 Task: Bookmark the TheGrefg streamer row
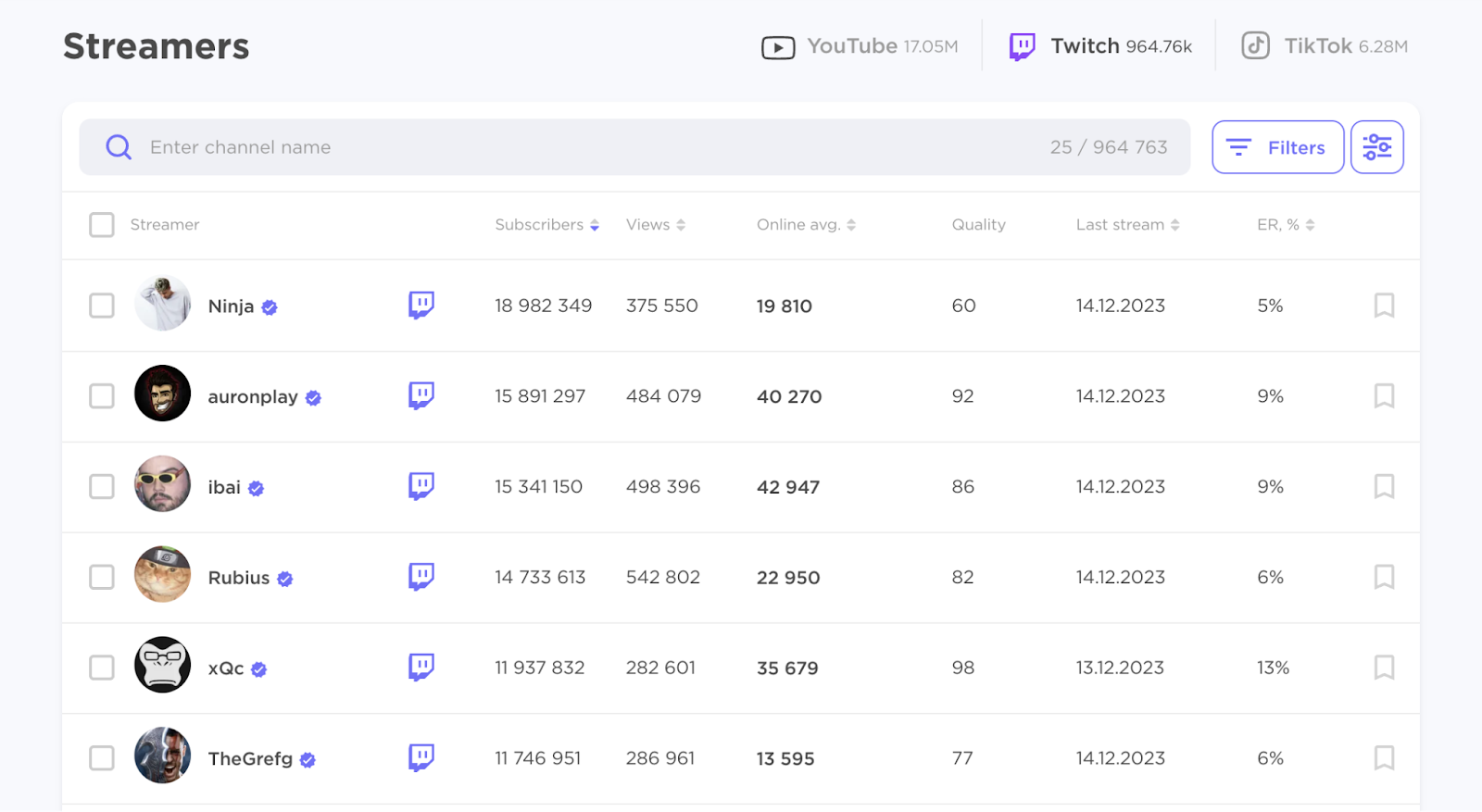(1384, 758)
